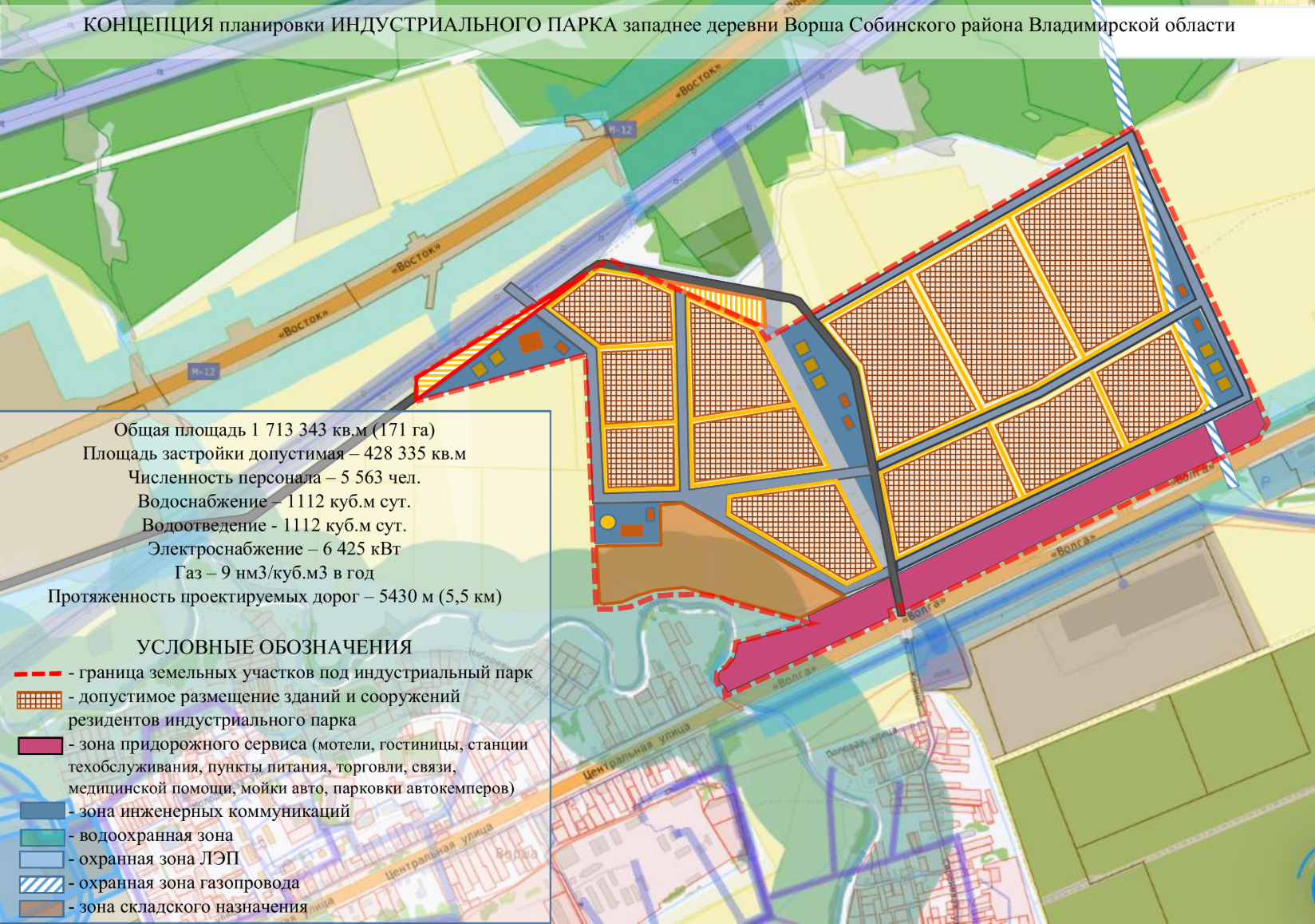The image size is (1315, 924).
Task: Click legend text 'зона придорожного сервиса'
Action: point(192,744)
